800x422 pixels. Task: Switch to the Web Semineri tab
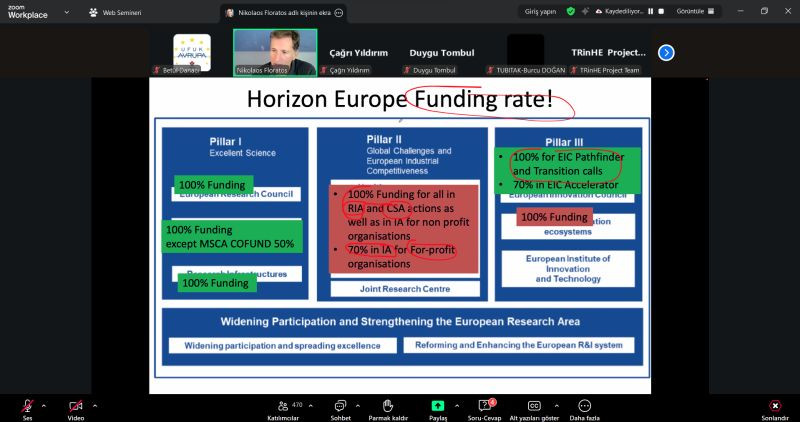(116, 13)
